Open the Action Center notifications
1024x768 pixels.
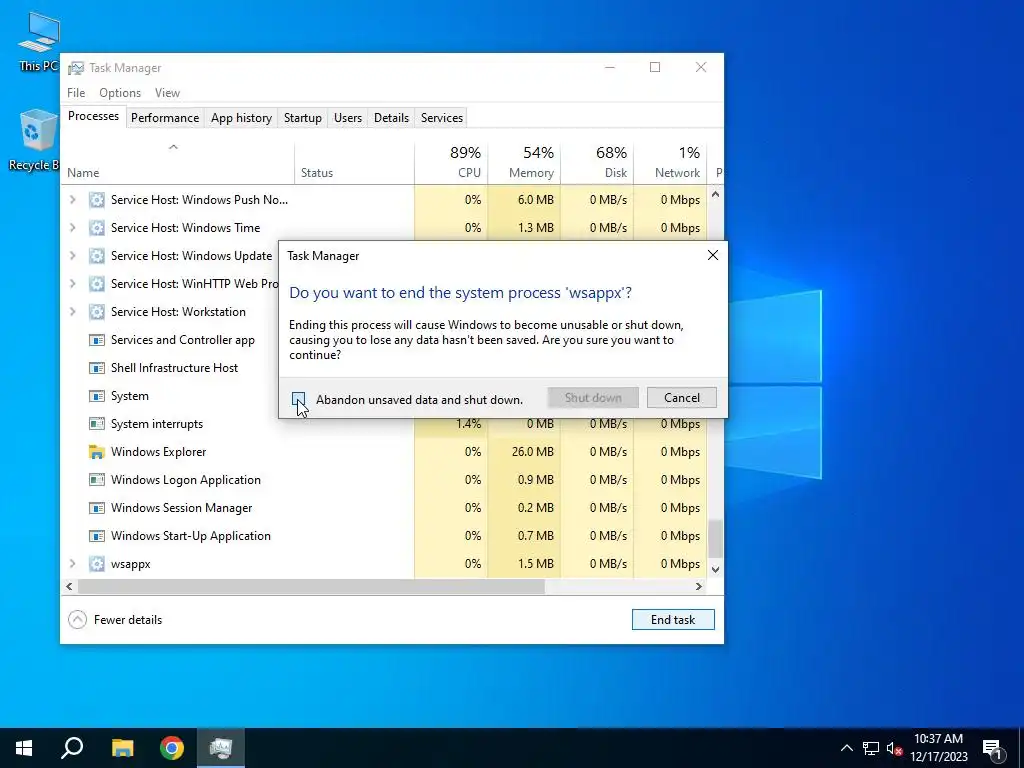click(992, 748)
